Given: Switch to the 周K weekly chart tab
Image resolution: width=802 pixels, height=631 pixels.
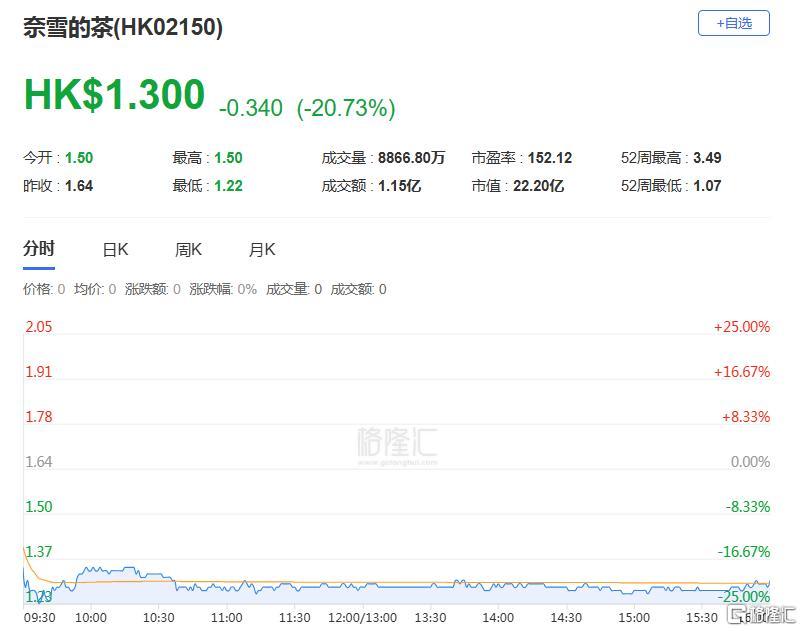Looking at the screenshot, I should tap(188, 250).
